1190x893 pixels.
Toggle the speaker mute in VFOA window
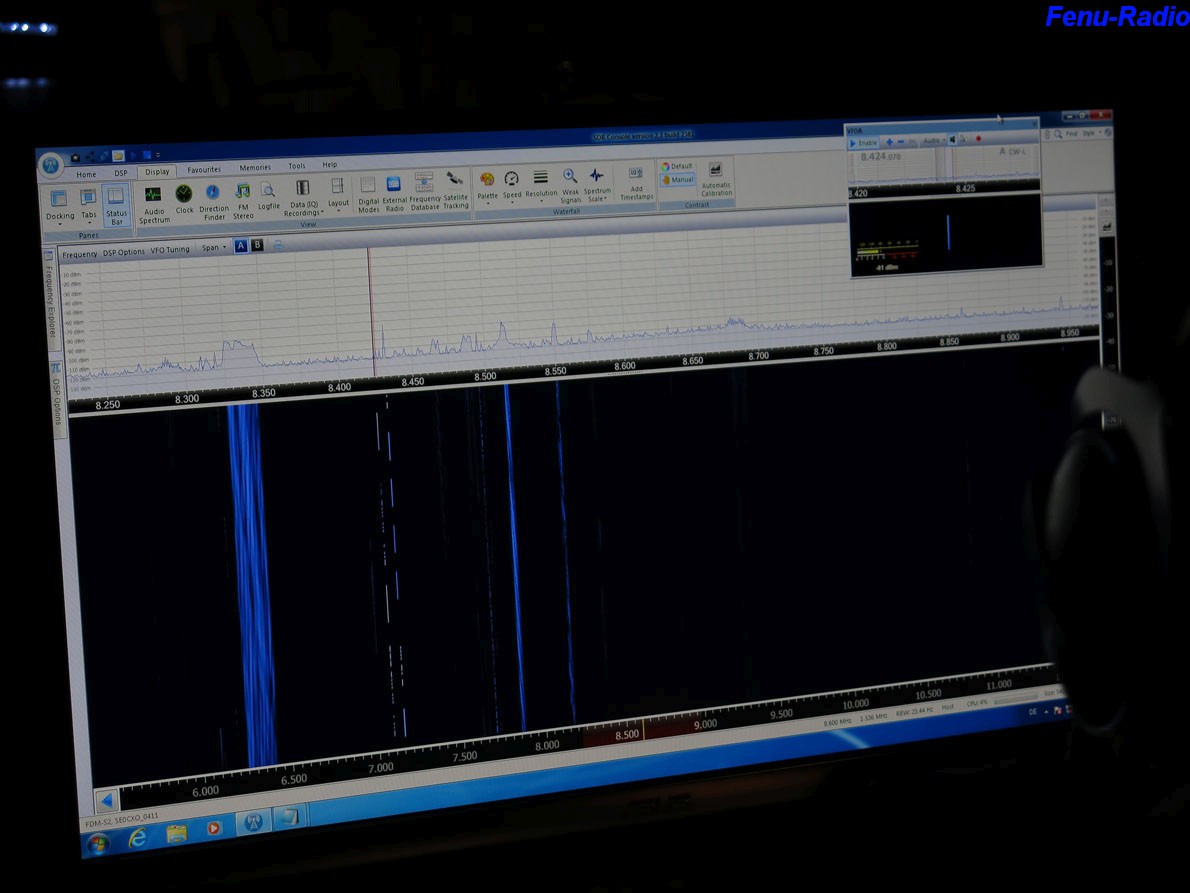[x=952, y=140]
